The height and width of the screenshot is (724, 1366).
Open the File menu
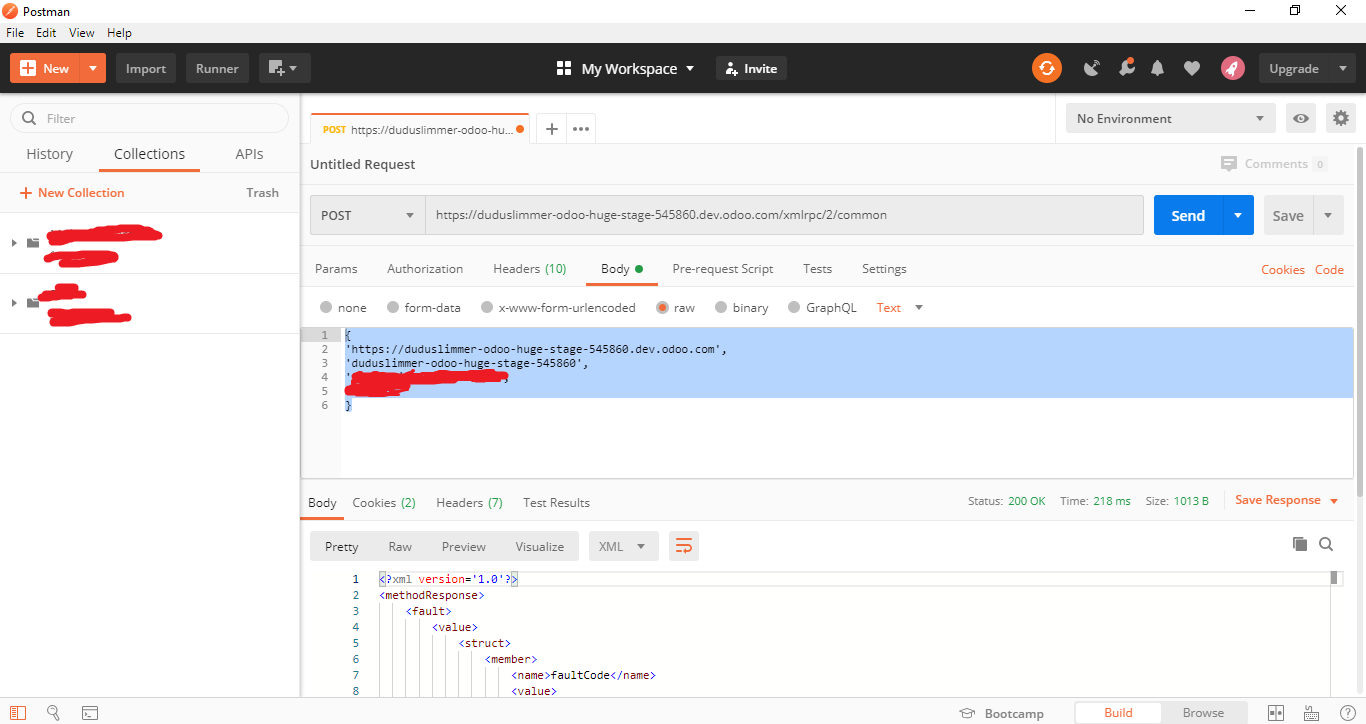tap(15, 33)
